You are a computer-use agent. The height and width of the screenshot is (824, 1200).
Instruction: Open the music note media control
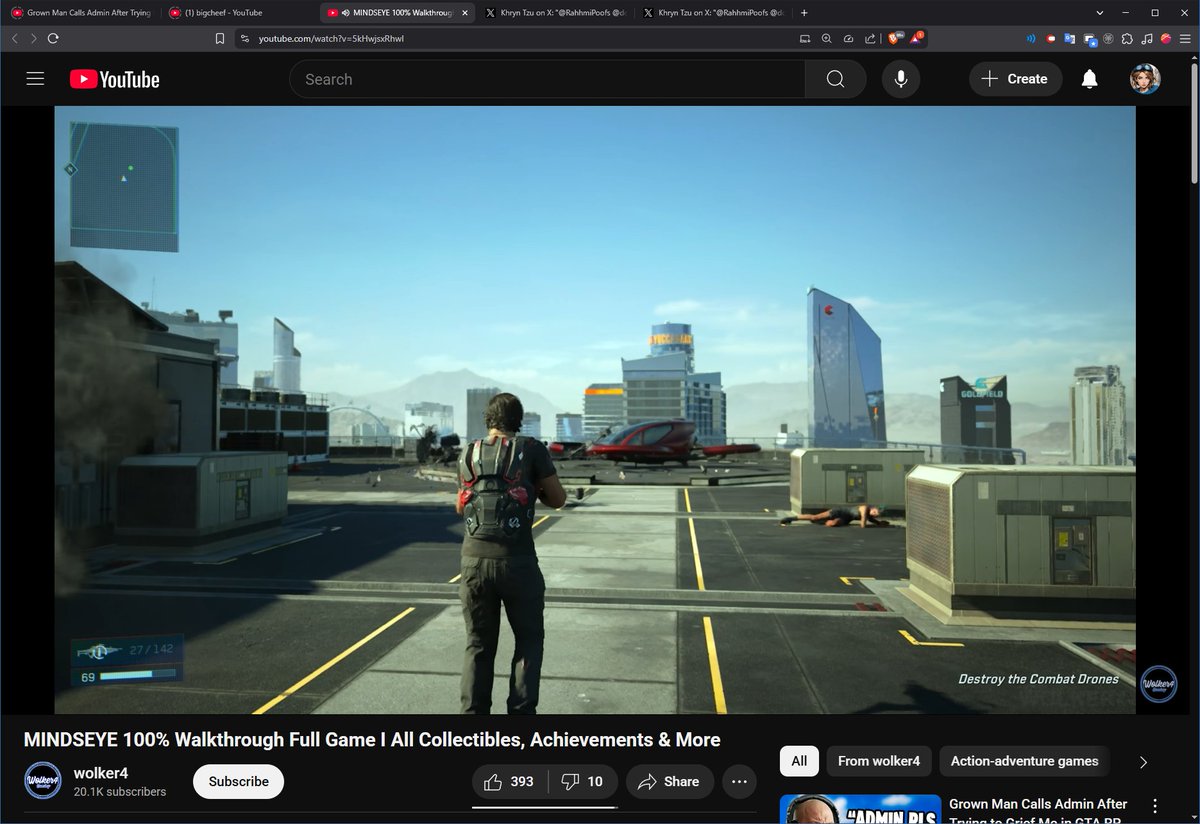click(x=1146, y=38)
